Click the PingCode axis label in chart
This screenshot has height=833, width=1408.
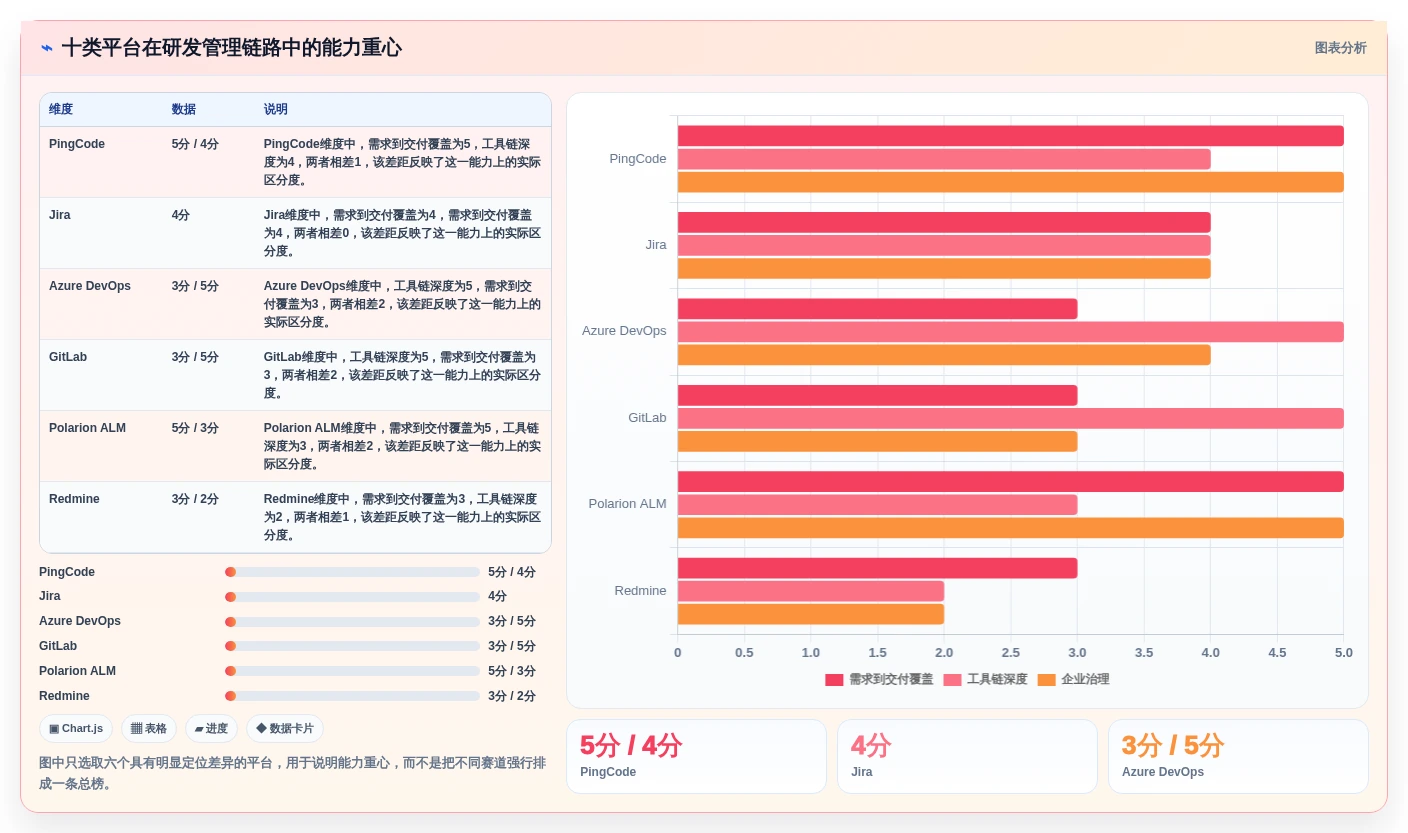(x=638, y=159)
